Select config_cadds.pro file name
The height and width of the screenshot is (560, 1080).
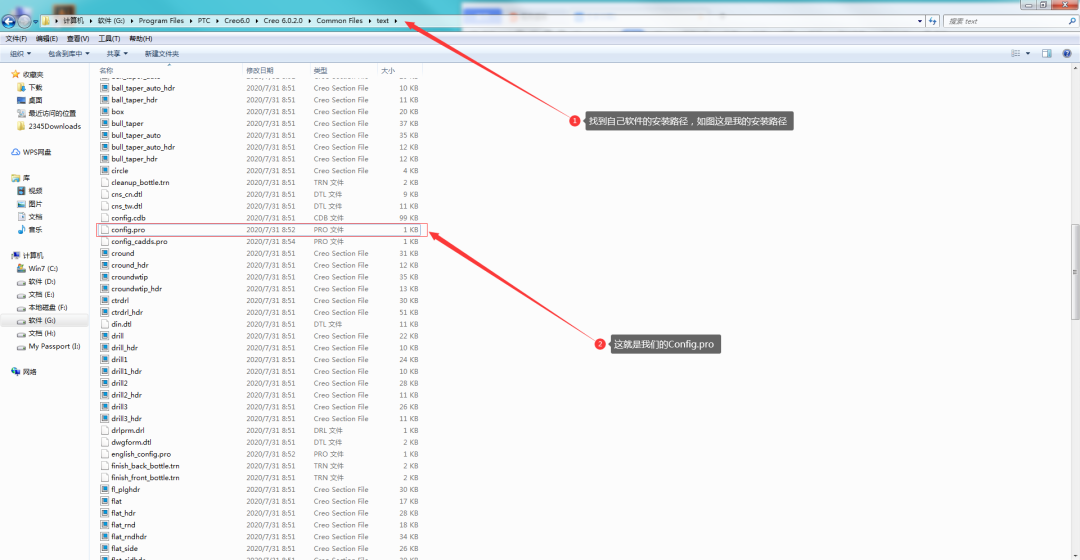139,242
